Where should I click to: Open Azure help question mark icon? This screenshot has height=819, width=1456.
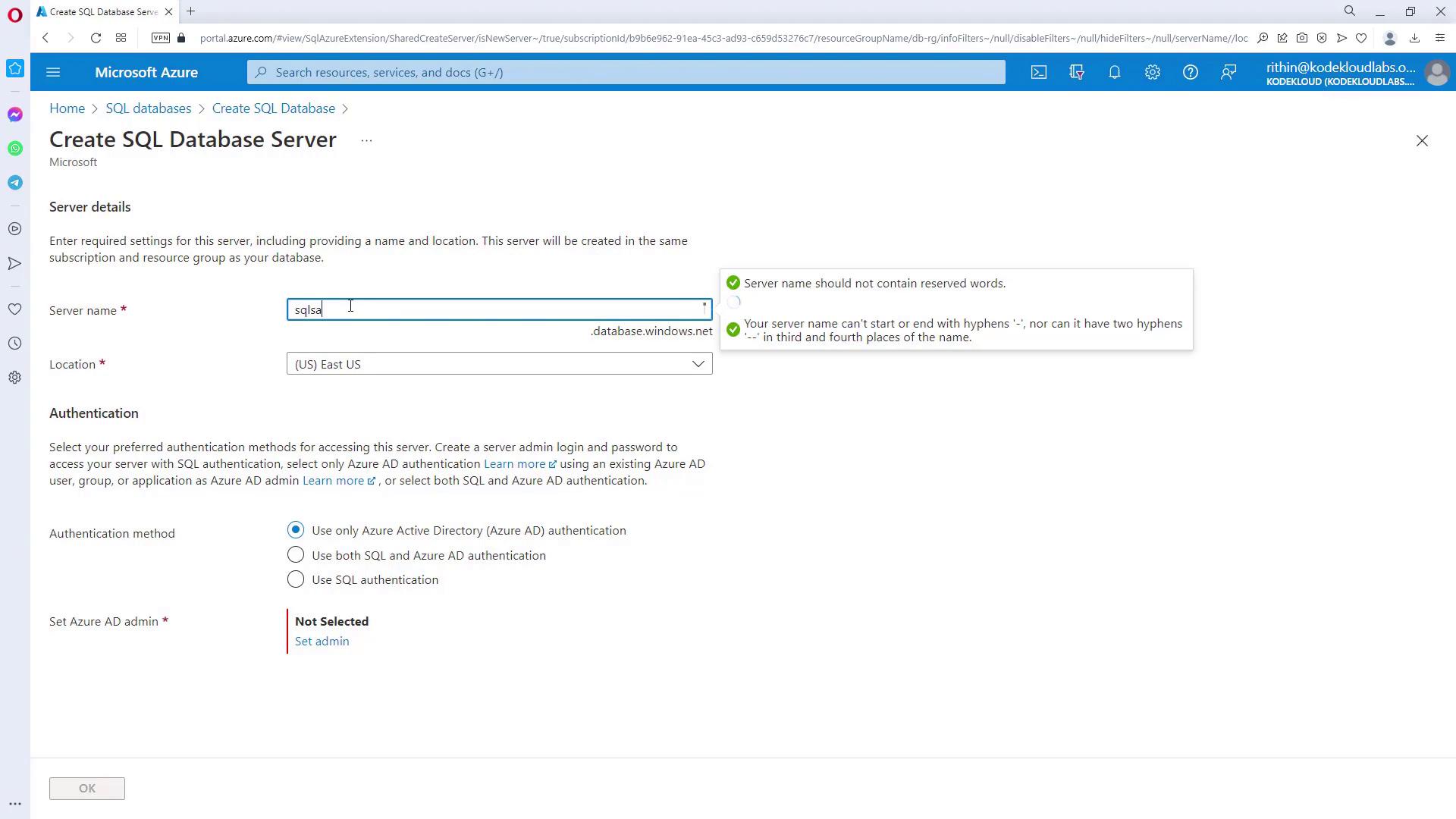pos(1190,72)
